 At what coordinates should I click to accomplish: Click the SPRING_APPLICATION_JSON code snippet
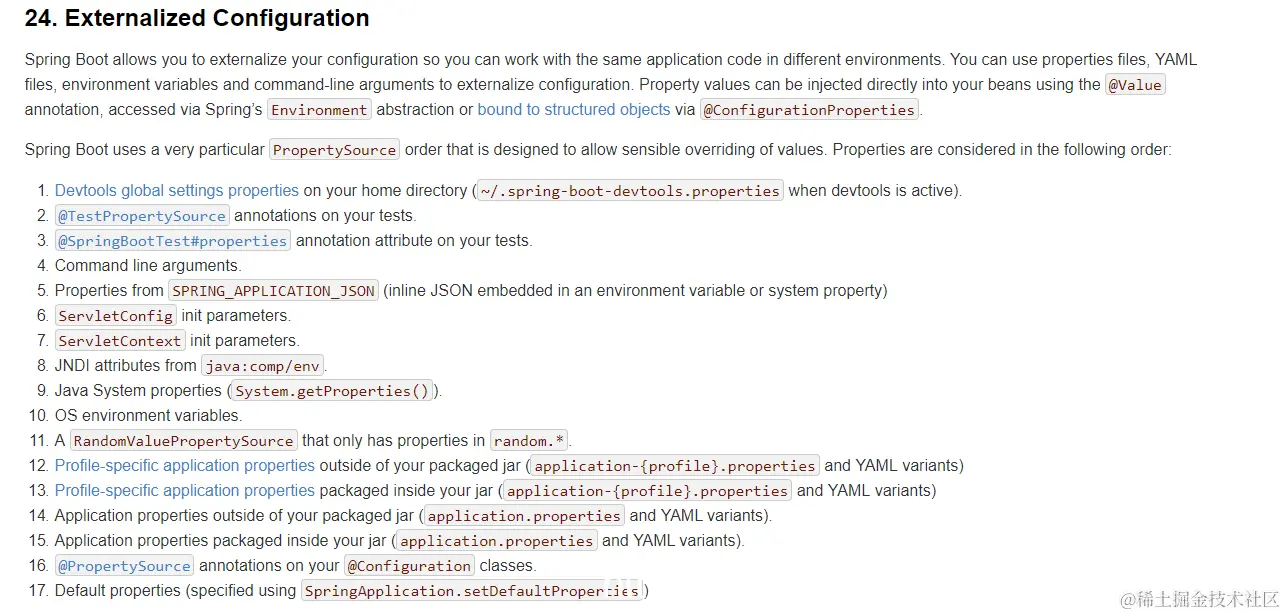pos(273,291)
